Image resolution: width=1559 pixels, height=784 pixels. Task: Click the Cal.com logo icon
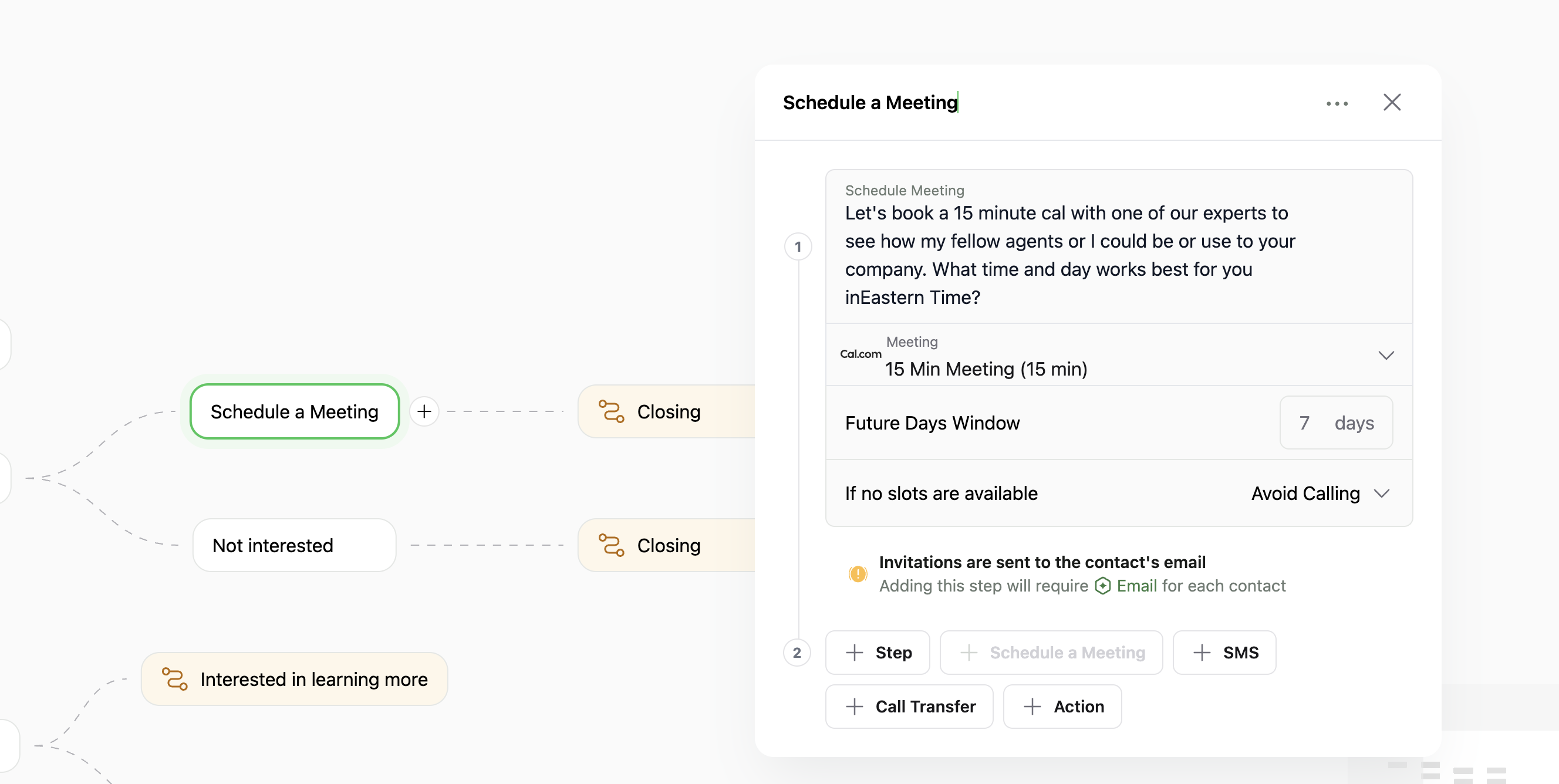pyautogui.click(x=860, y=354)
